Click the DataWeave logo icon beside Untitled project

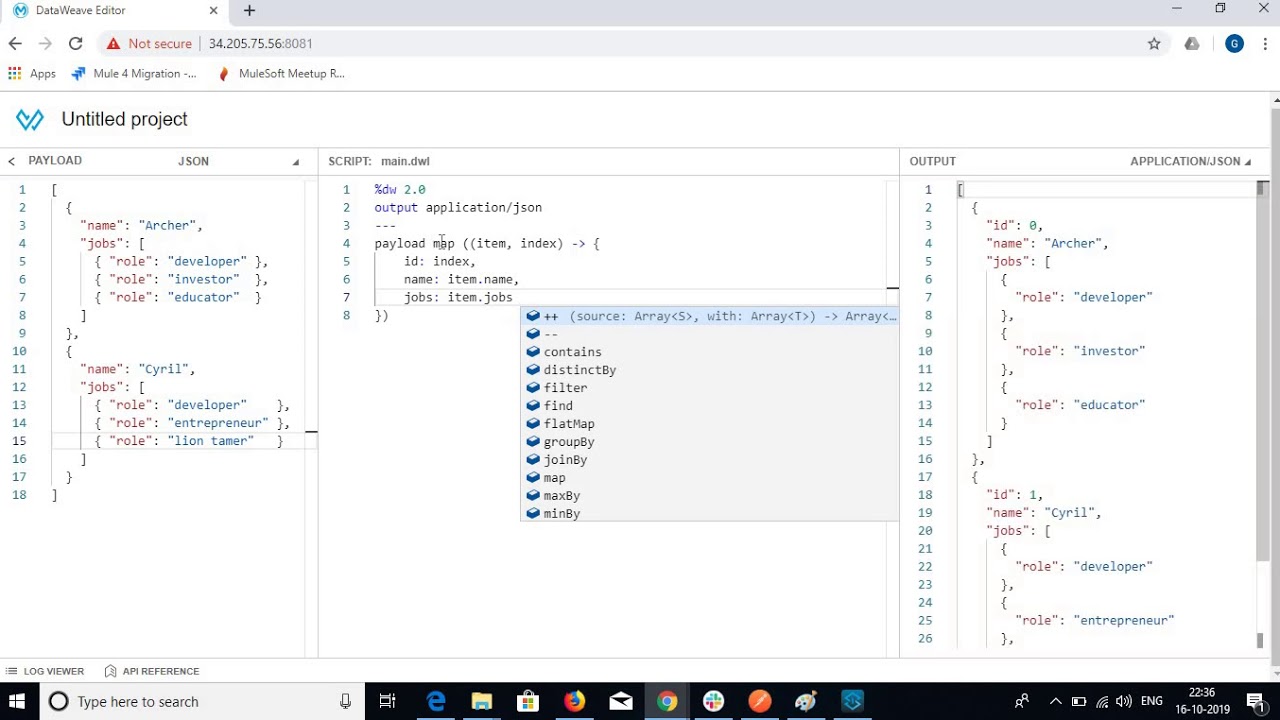point(30,119)
